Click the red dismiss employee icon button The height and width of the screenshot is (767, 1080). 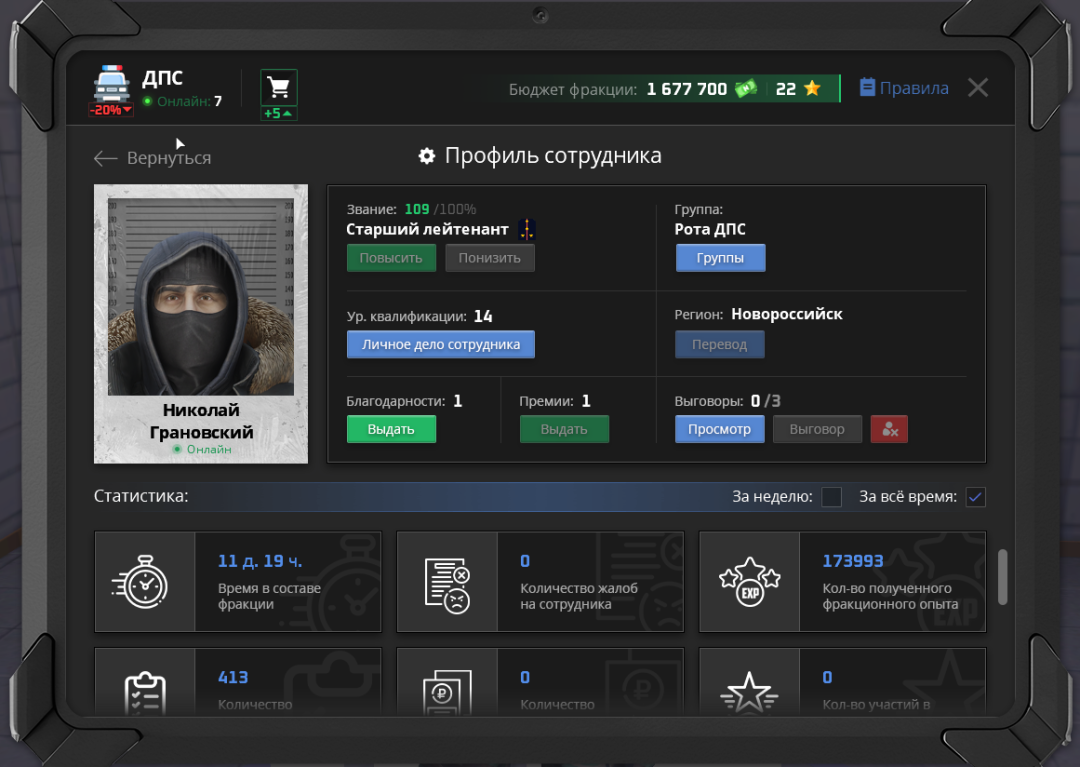click(889, 429)
